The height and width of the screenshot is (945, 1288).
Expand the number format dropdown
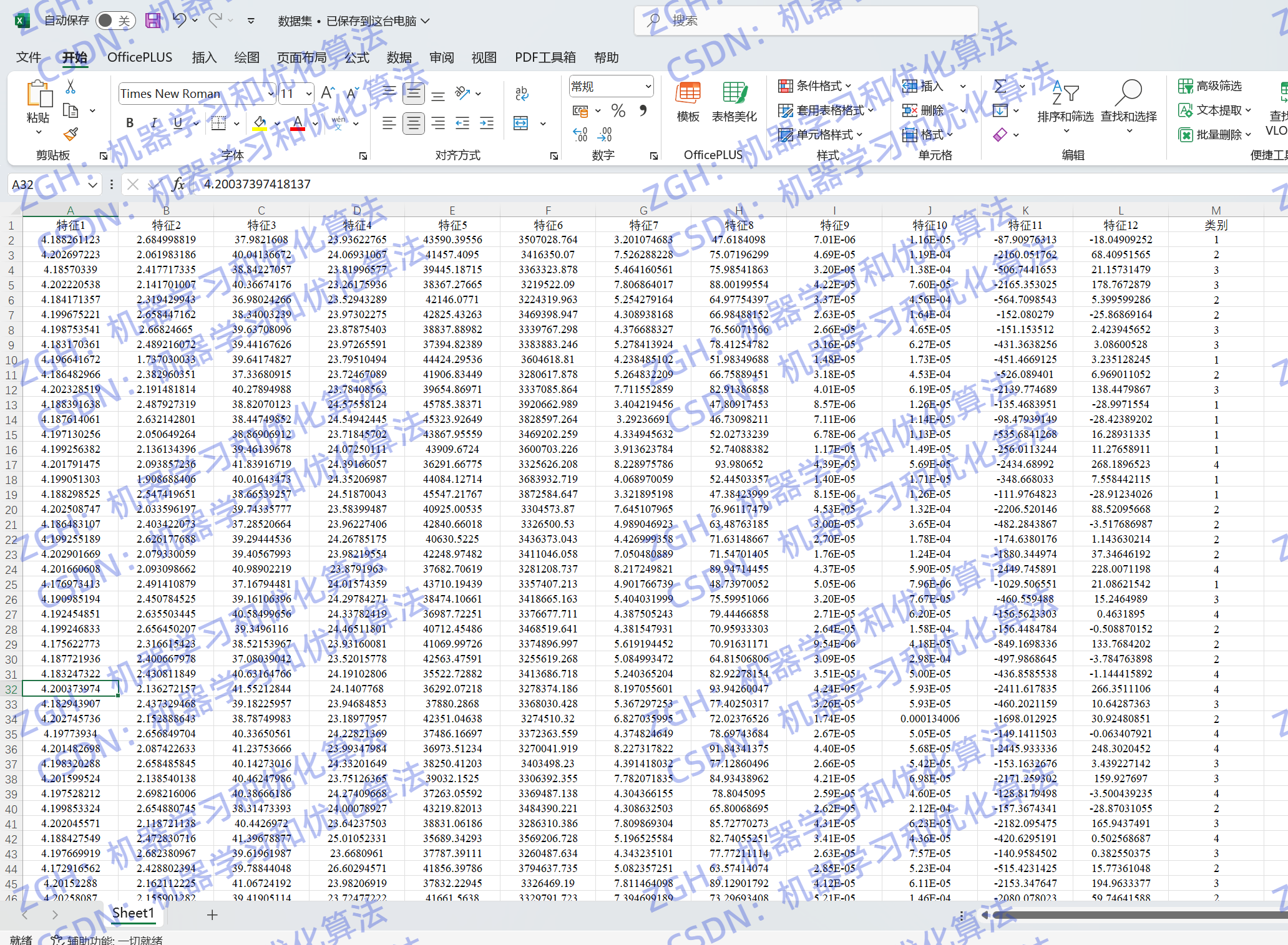(x=648, y=86)
